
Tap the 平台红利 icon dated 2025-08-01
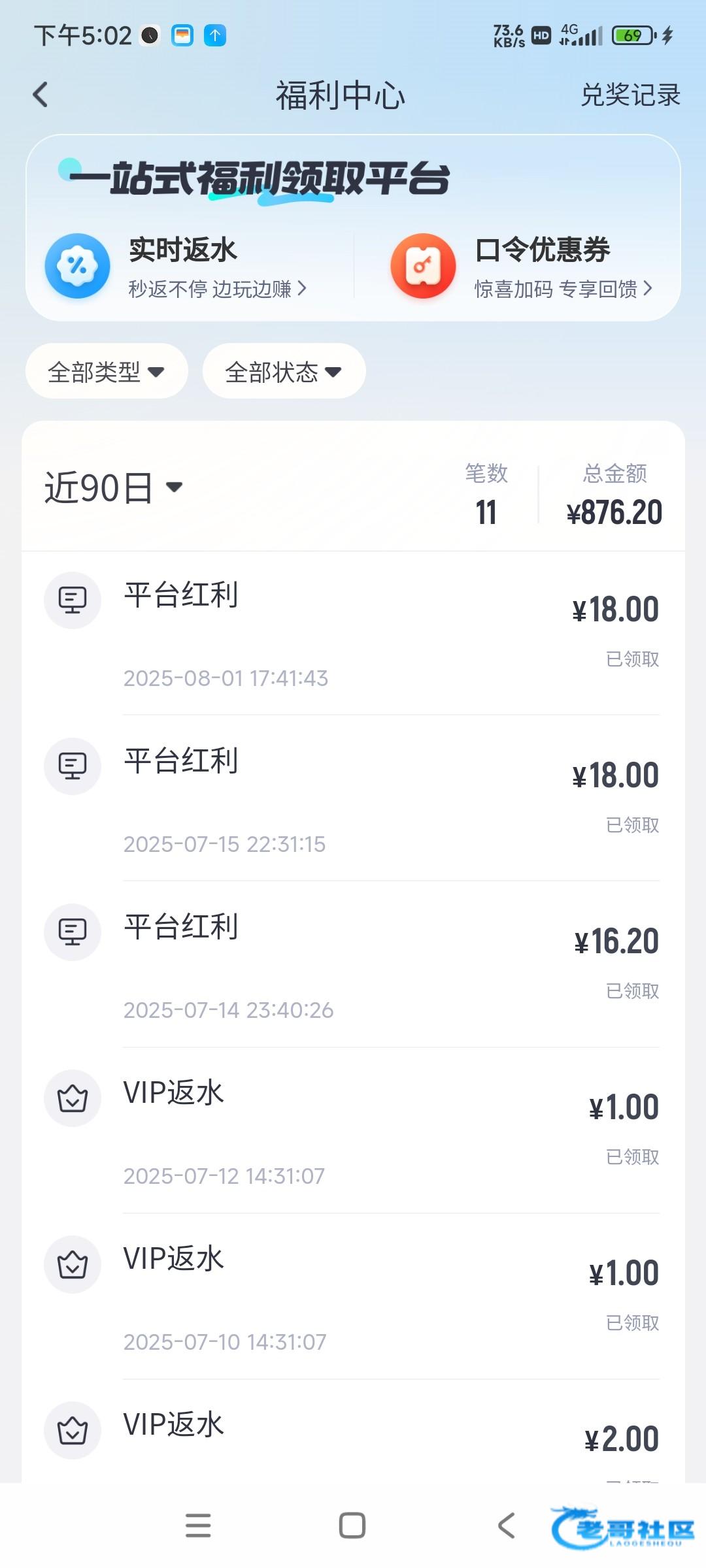[73, 600]
